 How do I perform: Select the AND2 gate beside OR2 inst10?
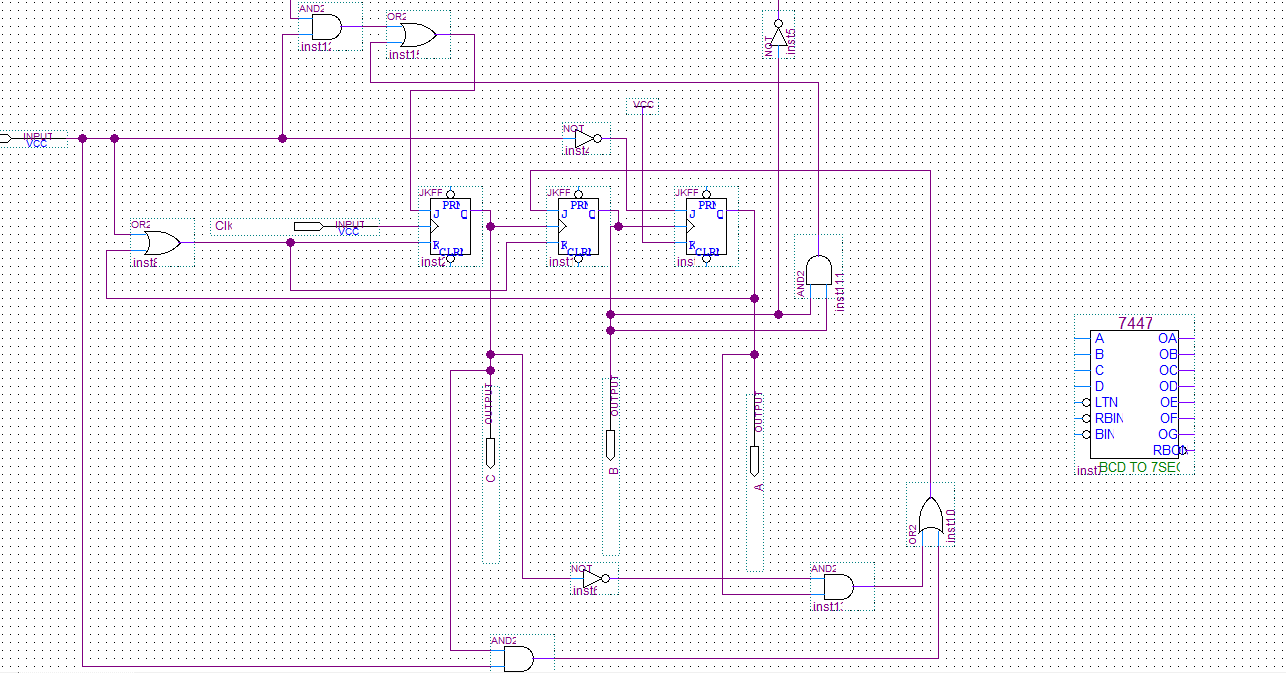coord(838,587)
